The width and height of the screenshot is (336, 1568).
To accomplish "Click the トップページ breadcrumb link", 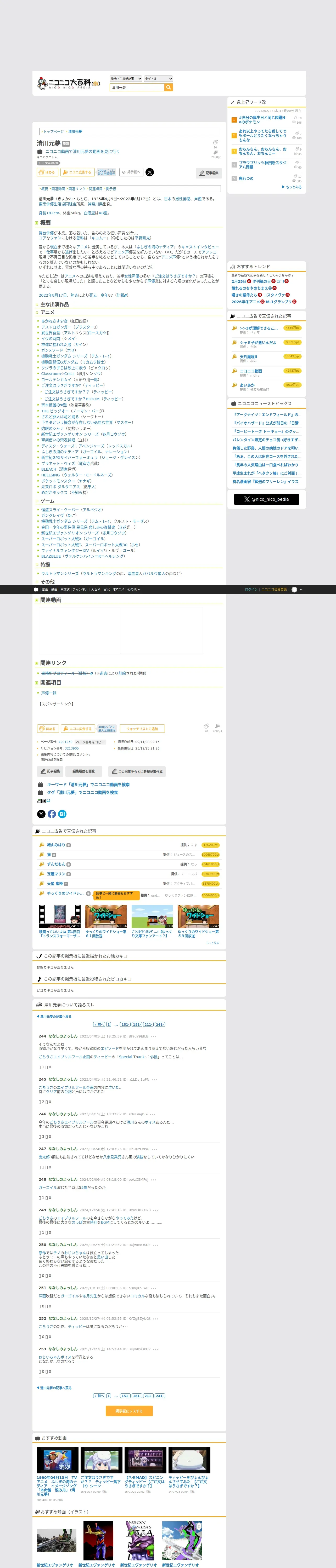I will [x=53, y=131].
